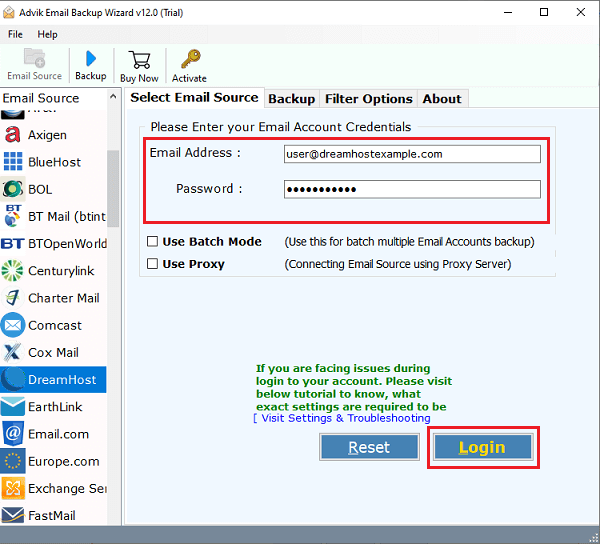Choose the BT Mail (btinternet) icon
This screenshot has height=544, width=600.
[13, 216]
